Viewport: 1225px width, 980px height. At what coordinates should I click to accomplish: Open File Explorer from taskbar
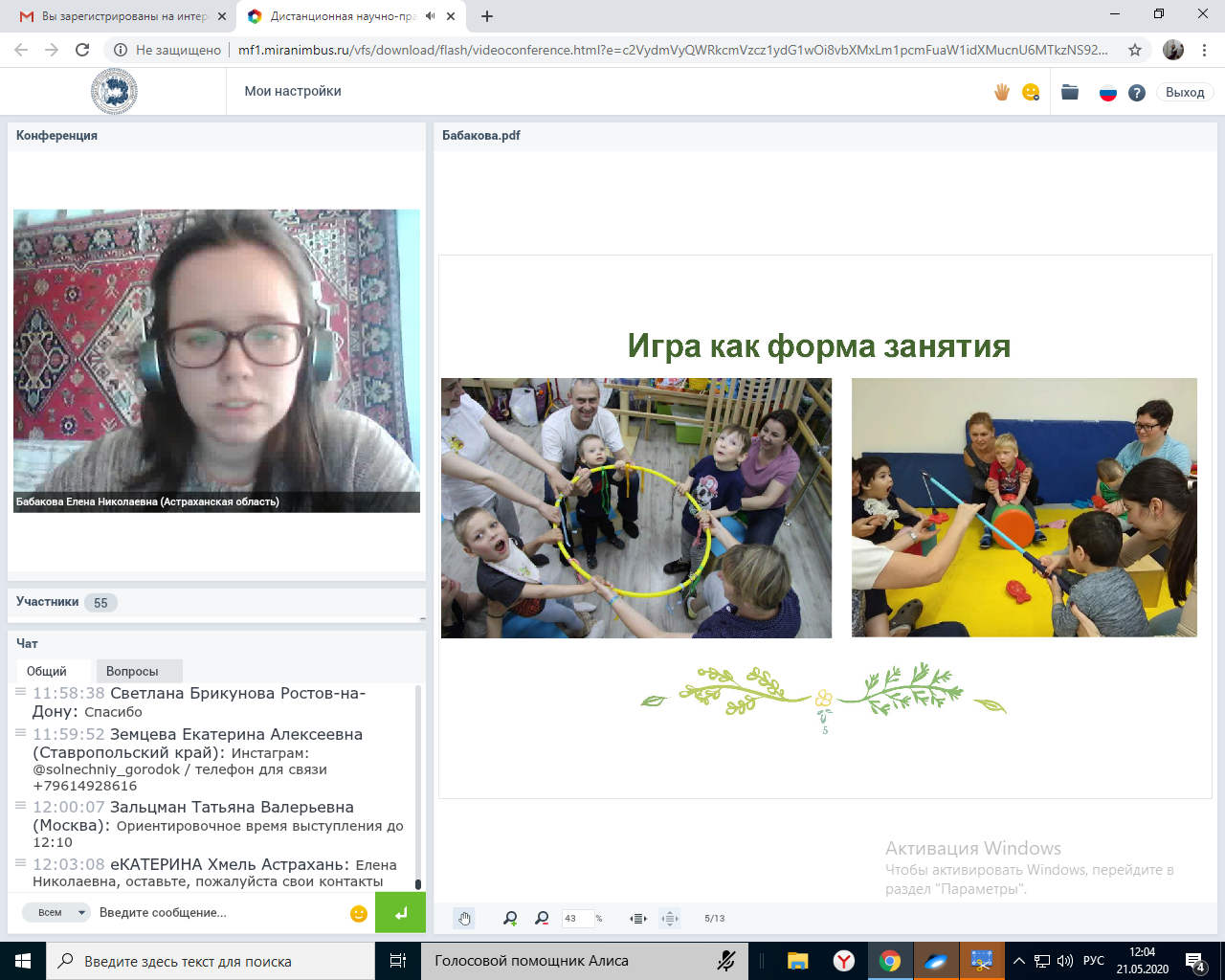pos(797,961)
